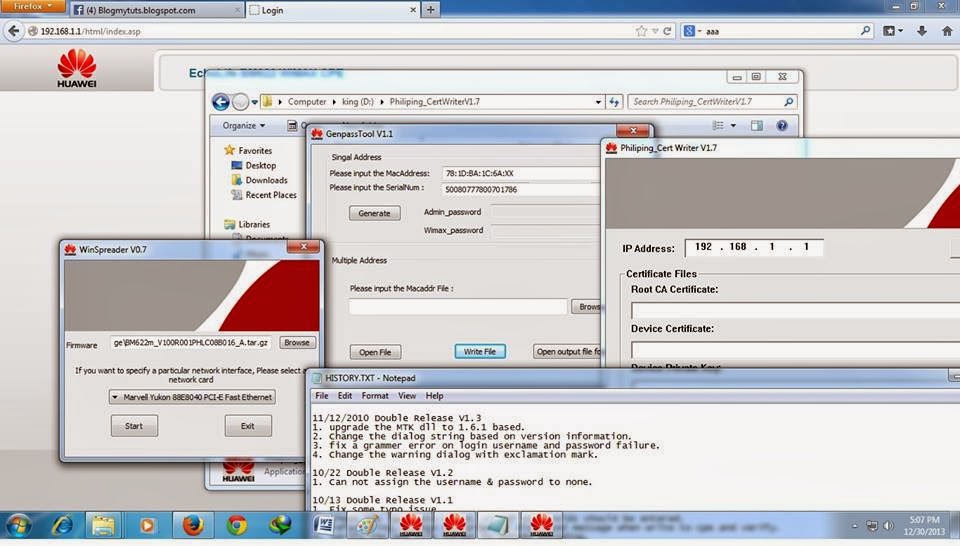Expand the Explorer address bar history dropdown
Screen dimensions: 960x546
tap(598, 102)
